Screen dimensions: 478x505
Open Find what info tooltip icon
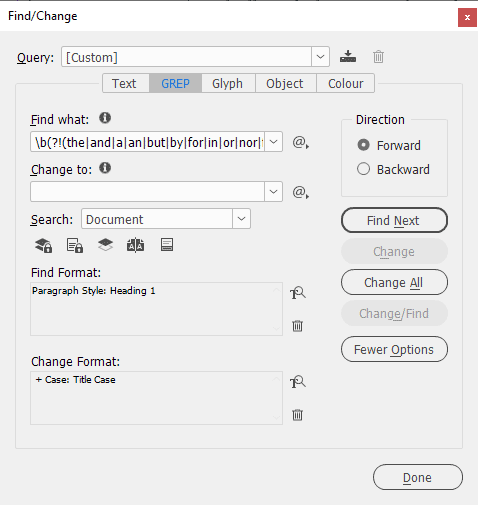point(105,118)
